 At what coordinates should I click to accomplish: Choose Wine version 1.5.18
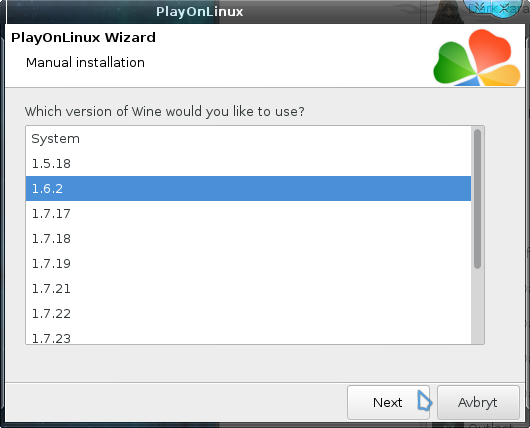pyautogui.click(x=248, y=164)
